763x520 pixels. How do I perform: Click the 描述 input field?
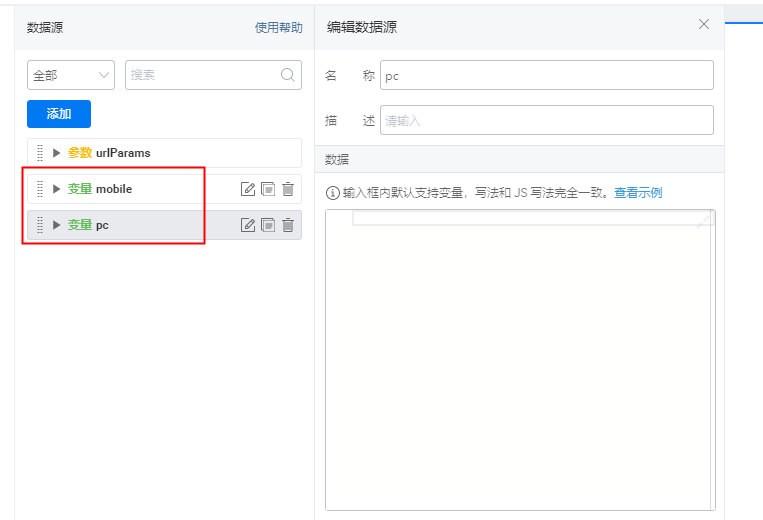(x=547, y=120)
